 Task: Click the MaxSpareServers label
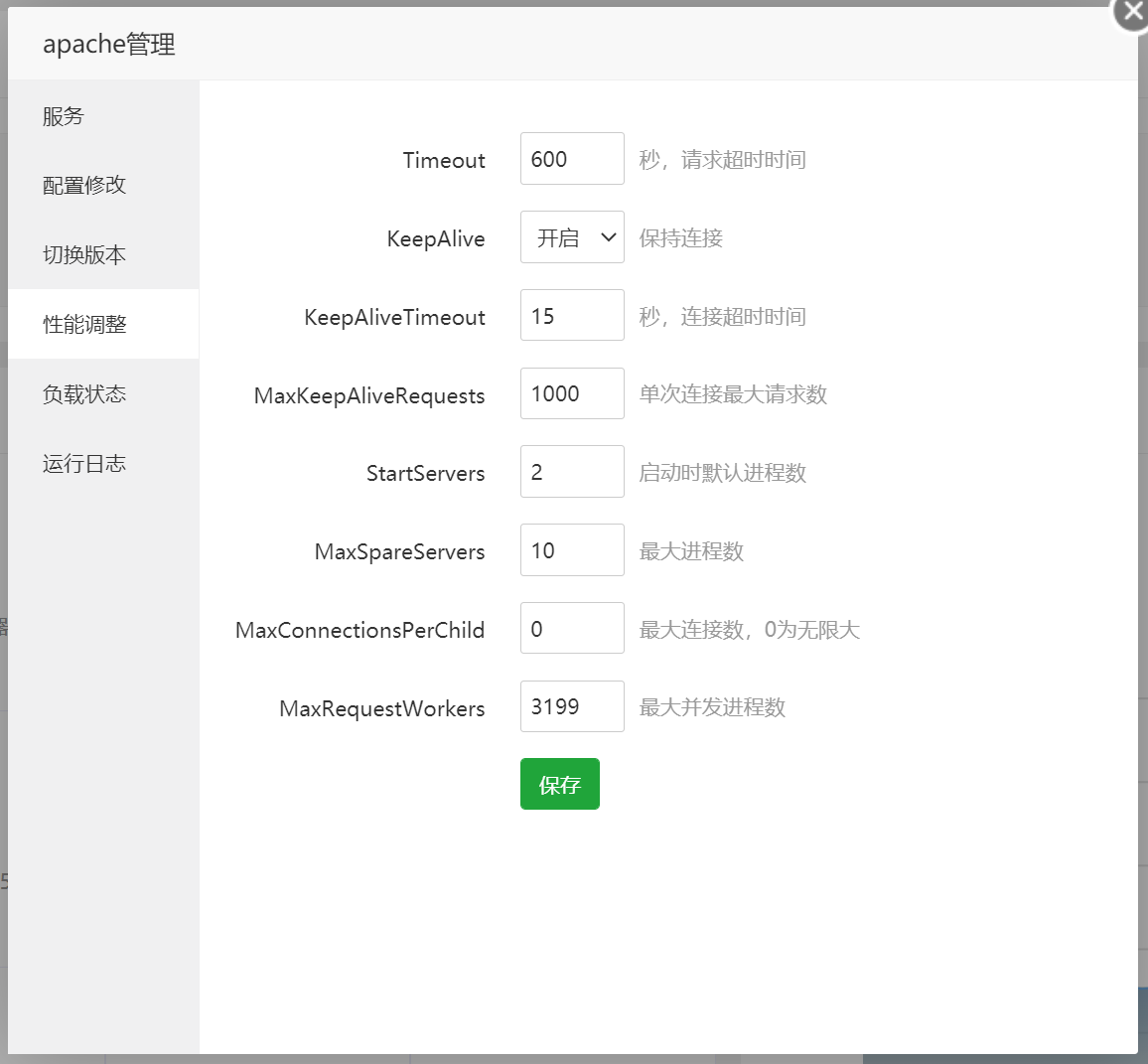coord(400,552)
